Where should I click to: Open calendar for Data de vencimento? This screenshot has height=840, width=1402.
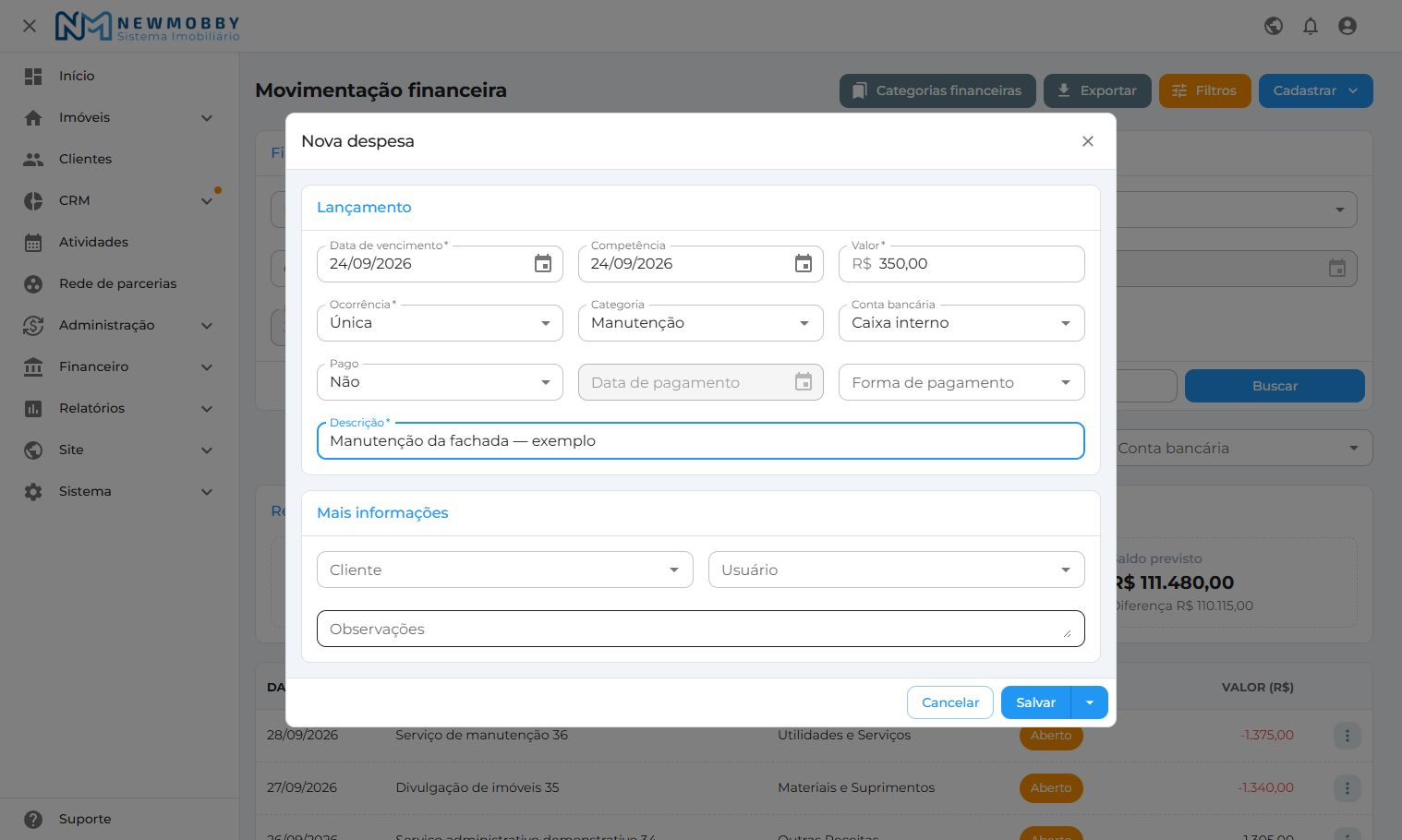(543, 264)
